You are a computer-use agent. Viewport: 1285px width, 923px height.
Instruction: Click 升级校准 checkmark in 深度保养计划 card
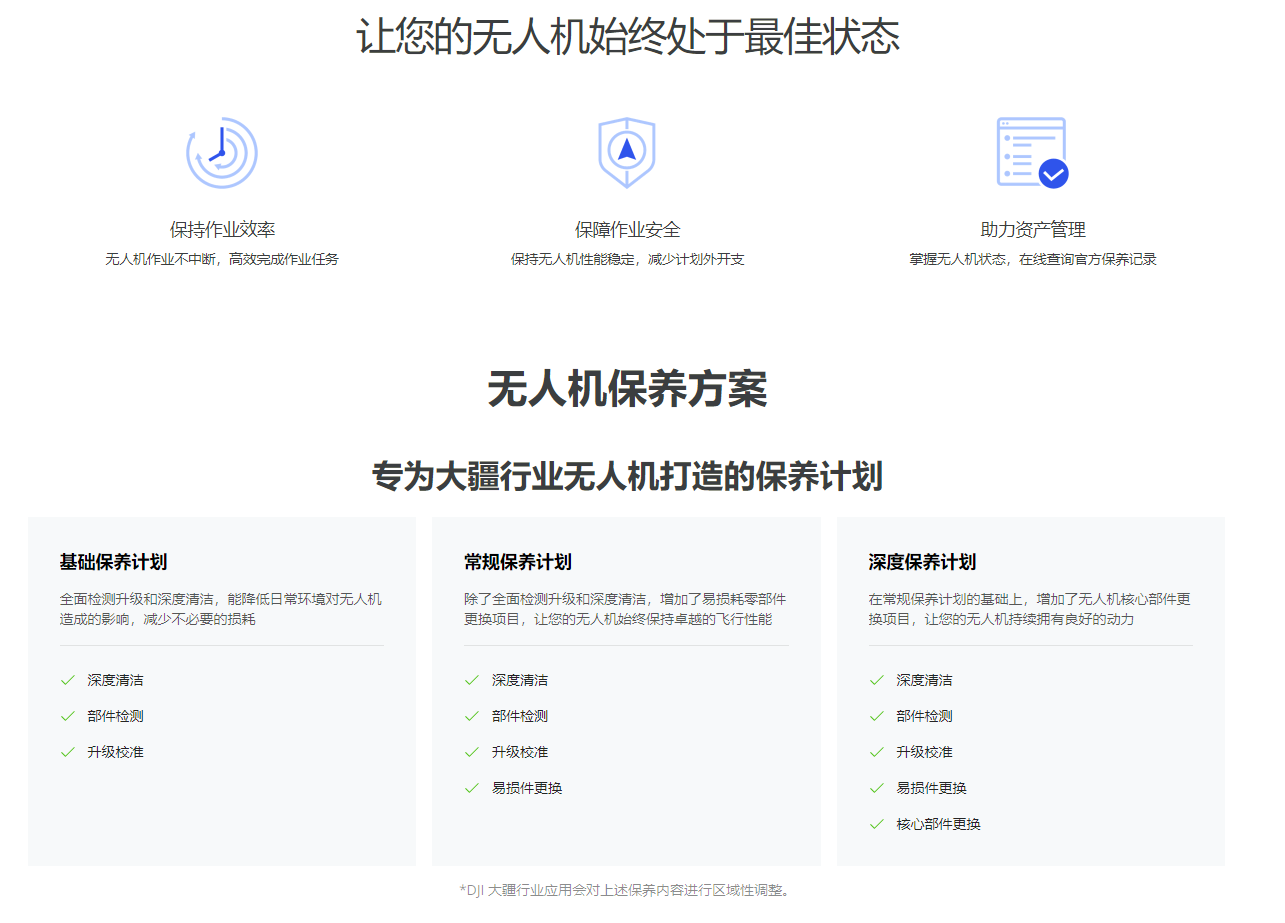(x=877, y=752)
